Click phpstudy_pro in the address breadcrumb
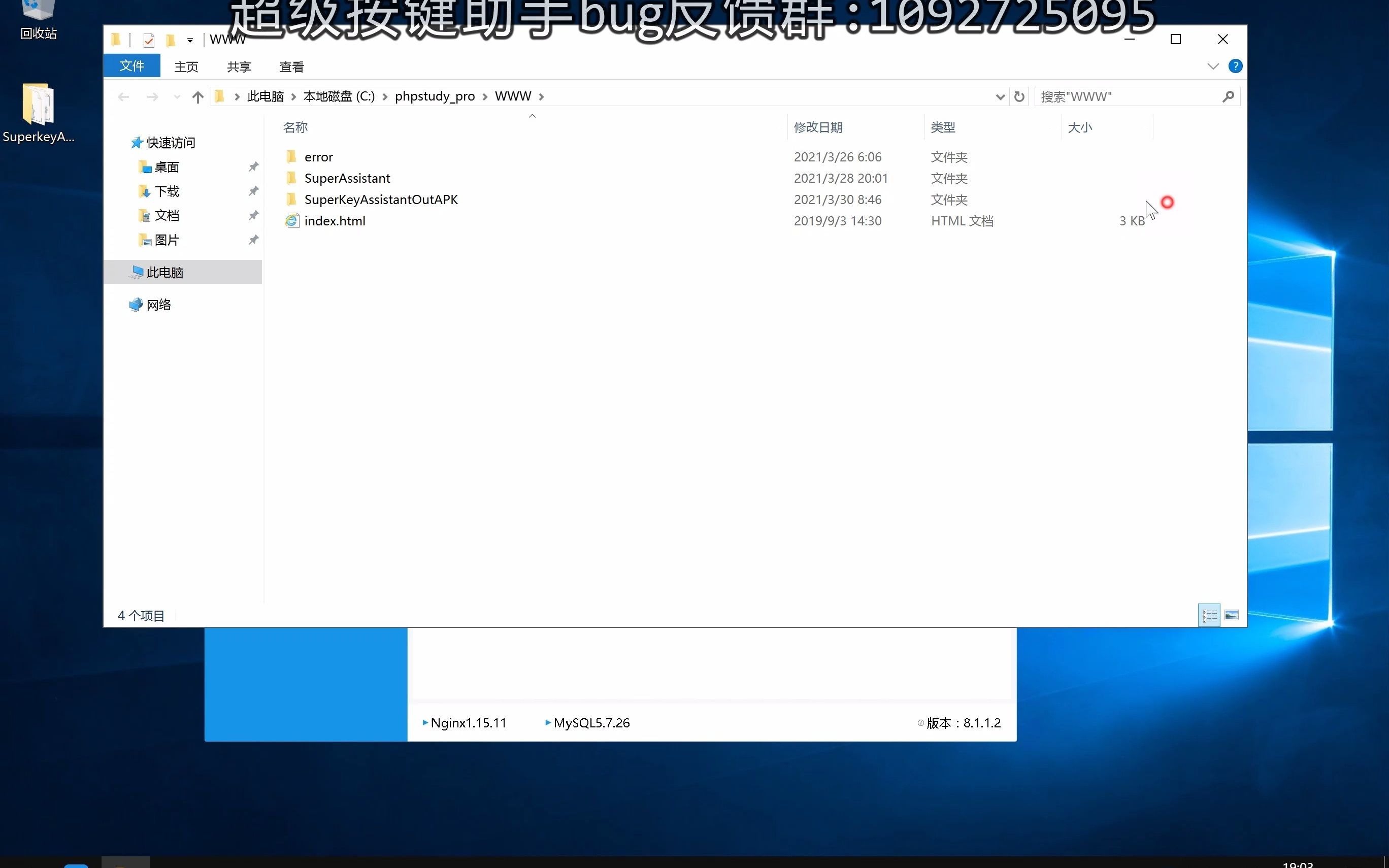Viewport: 1389px width, 868px height. tap(435, 96)
